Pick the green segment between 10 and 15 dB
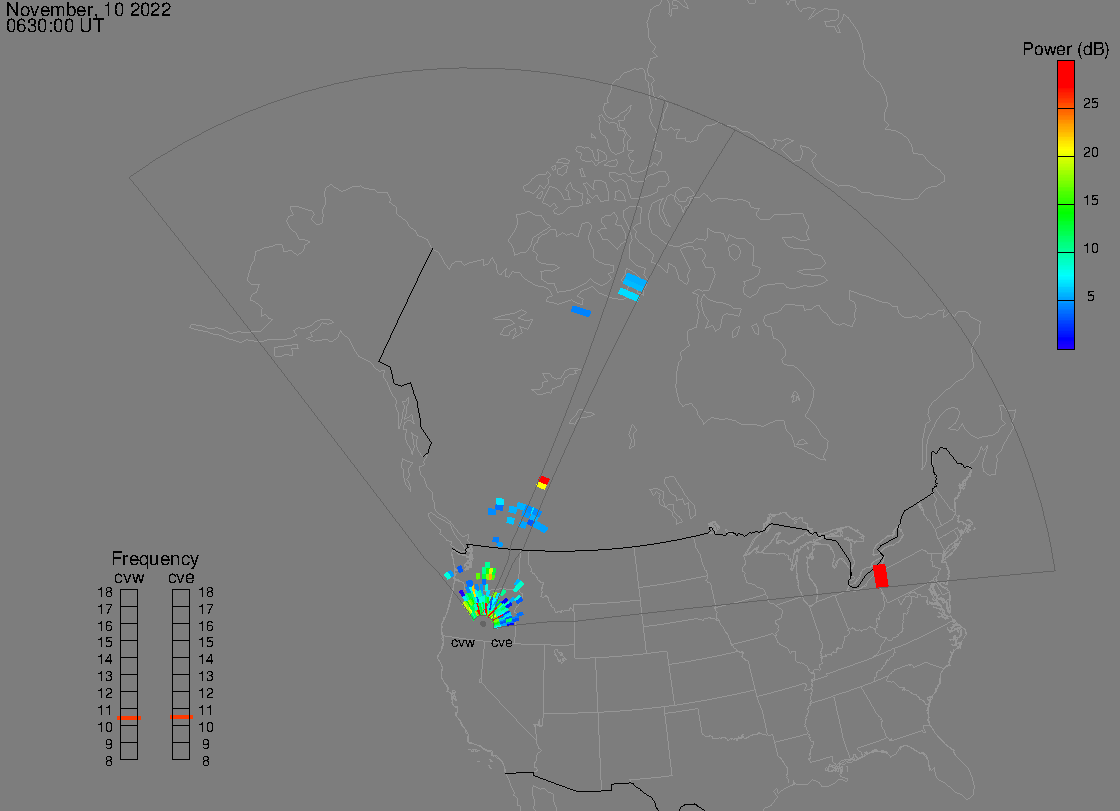 click(1066, 229)
